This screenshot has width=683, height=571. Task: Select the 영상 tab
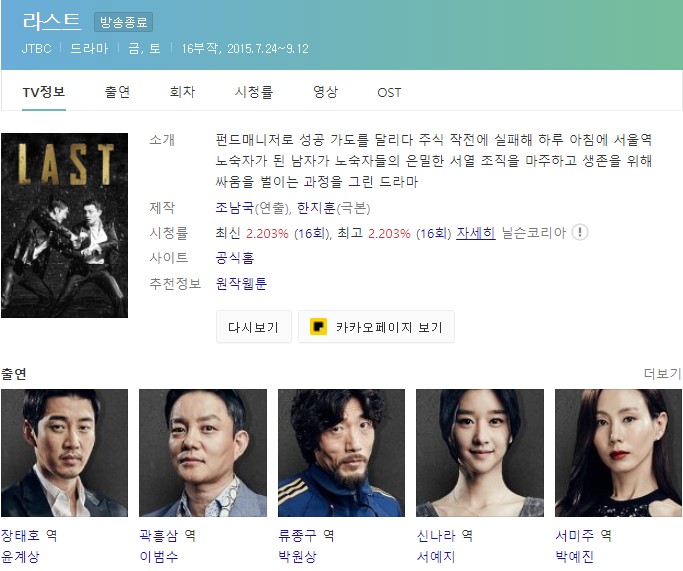coord(325,92)
